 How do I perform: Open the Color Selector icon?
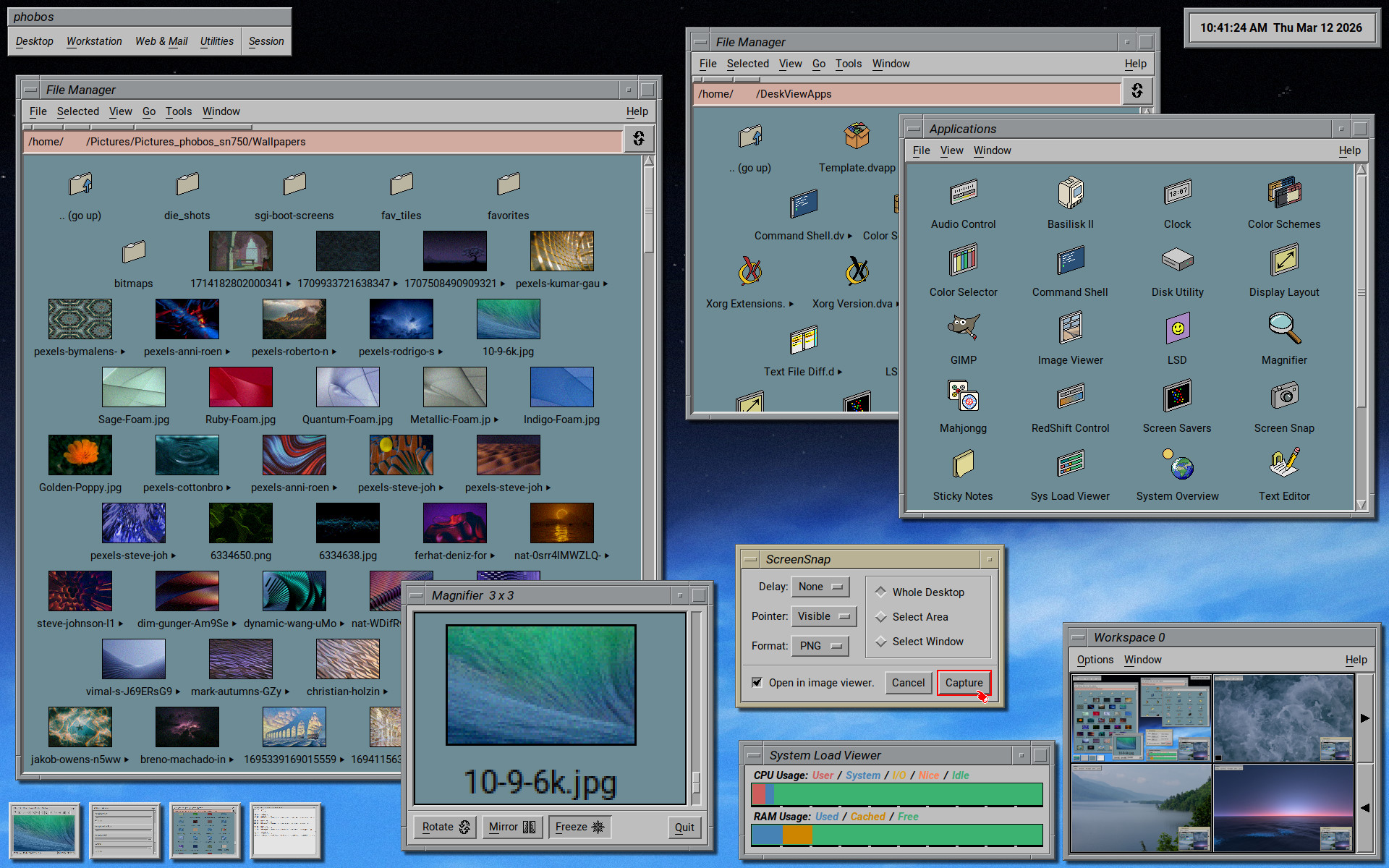[x=963, y=260]
